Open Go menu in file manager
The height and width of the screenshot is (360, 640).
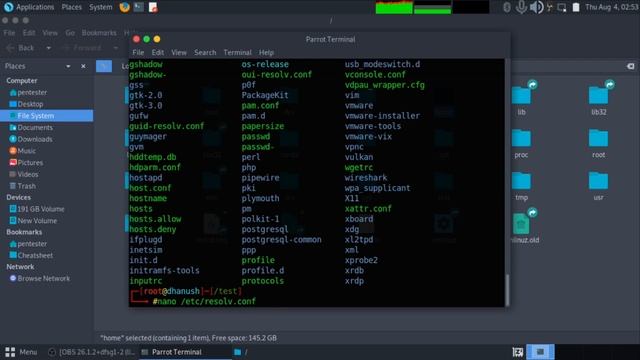[x=70, y=33]
